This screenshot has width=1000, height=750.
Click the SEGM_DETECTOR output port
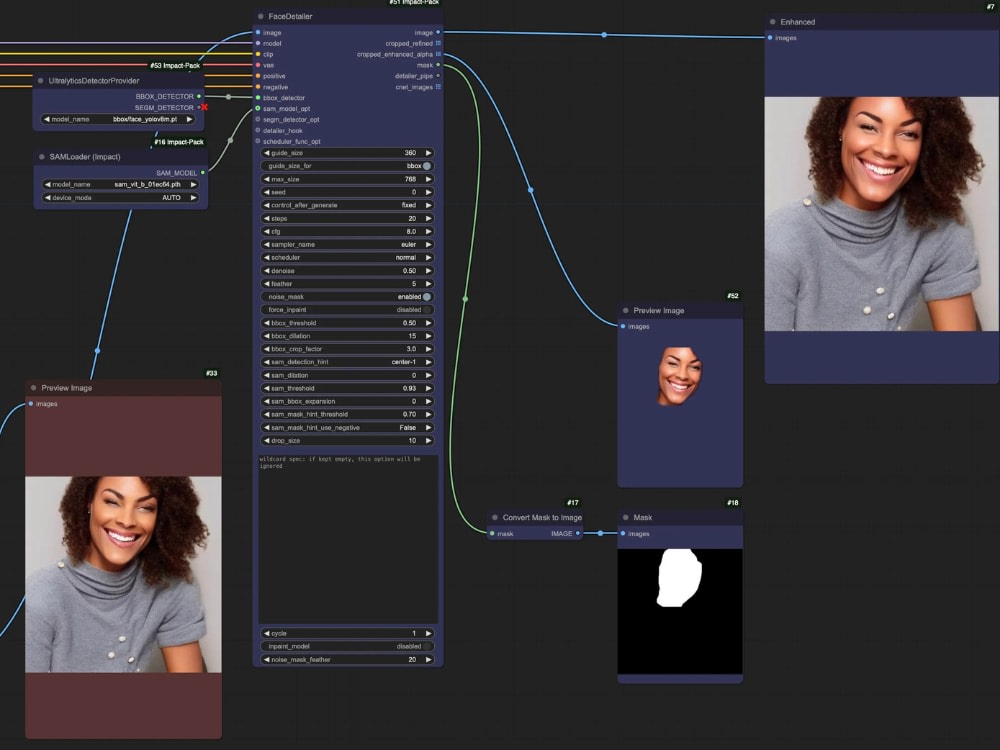(x=199, y=107)
